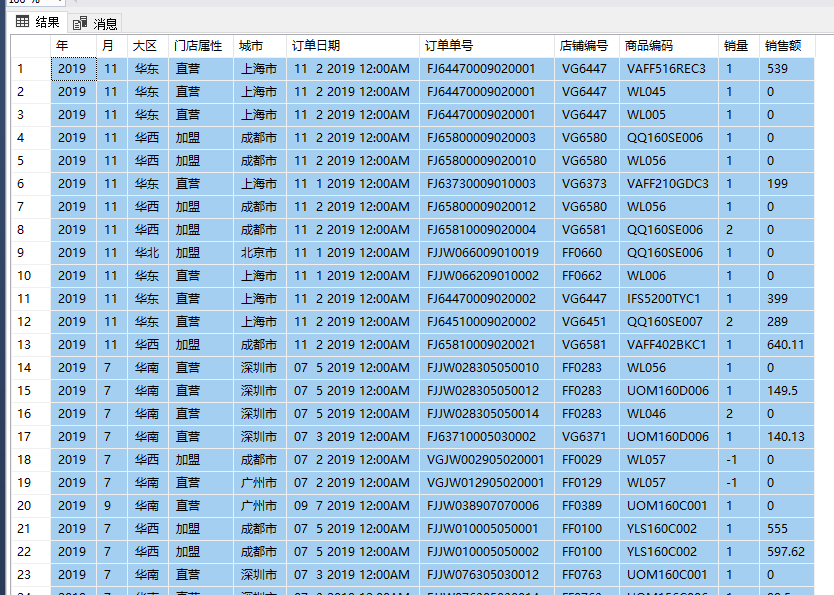Click region cell 华北
Viewport: 834px width, 595px height.
147,253
